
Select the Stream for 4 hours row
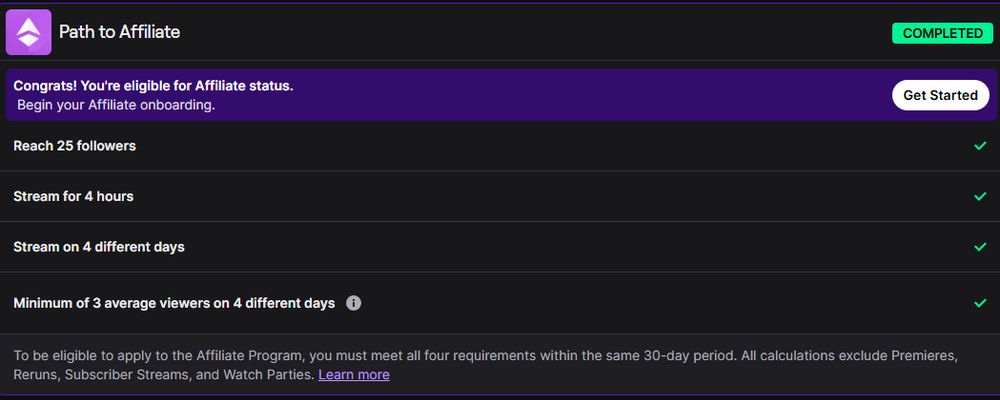(x=500, y=196)
